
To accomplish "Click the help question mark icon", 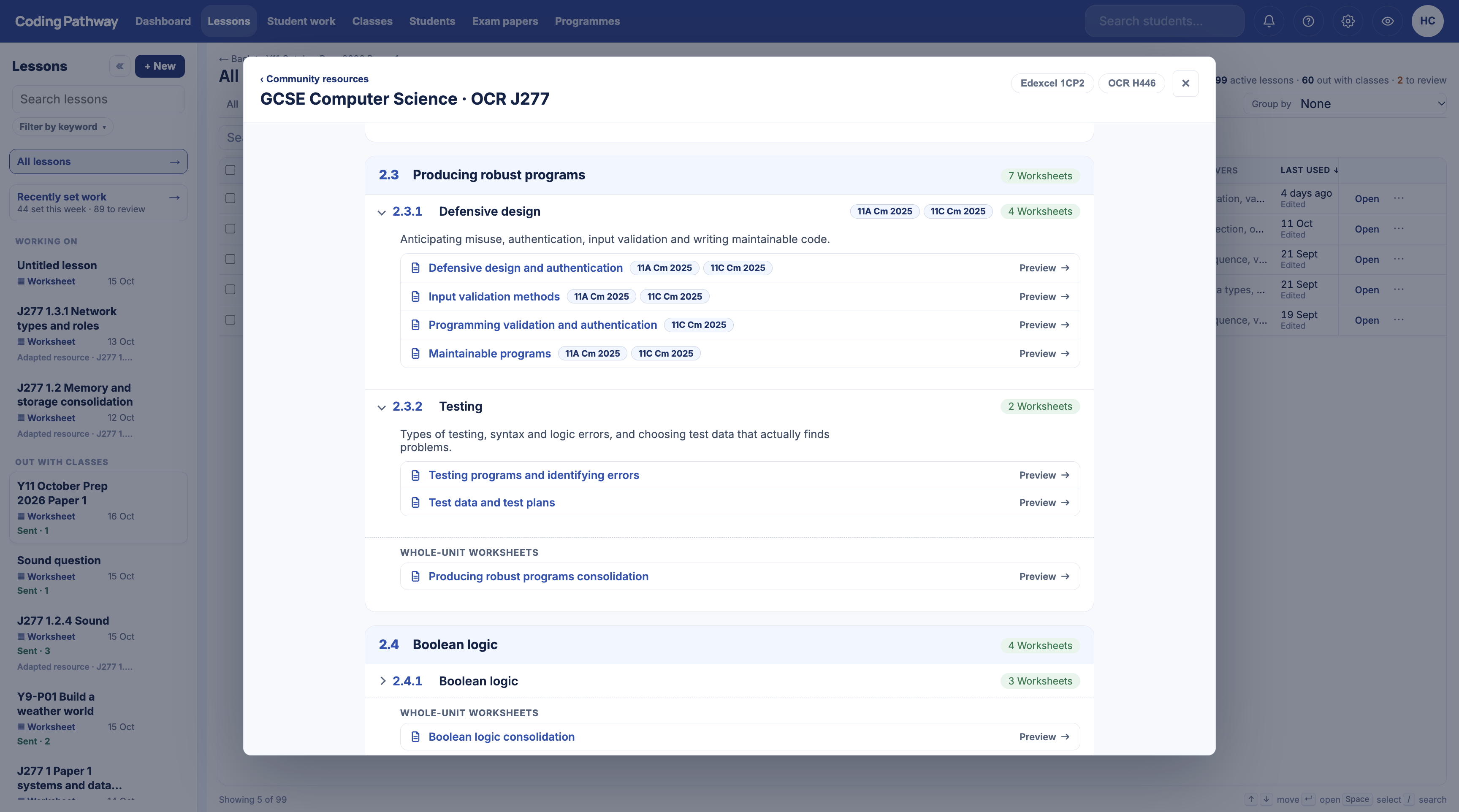I will [x=1308, y=21].
